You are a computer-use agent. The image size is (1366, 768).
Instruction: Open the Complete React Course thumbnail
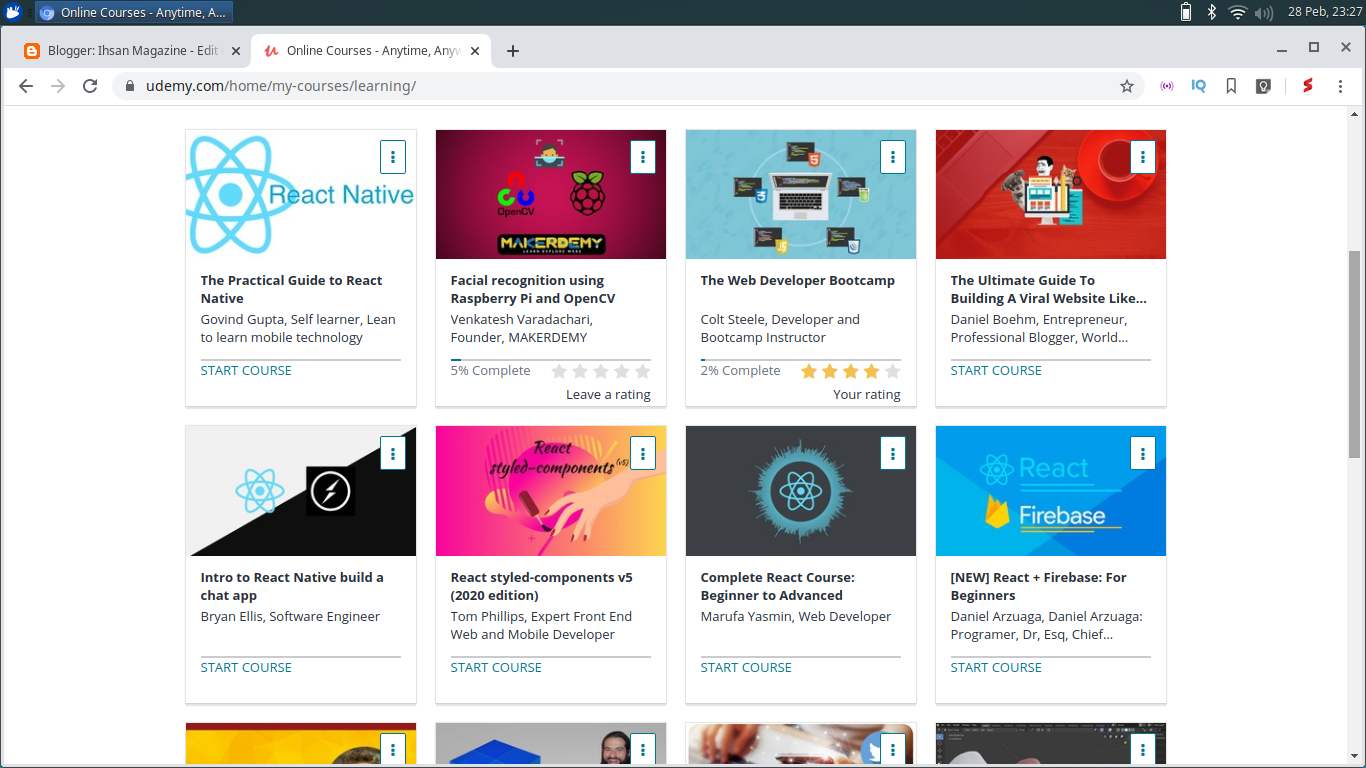(x=801, y=491)
